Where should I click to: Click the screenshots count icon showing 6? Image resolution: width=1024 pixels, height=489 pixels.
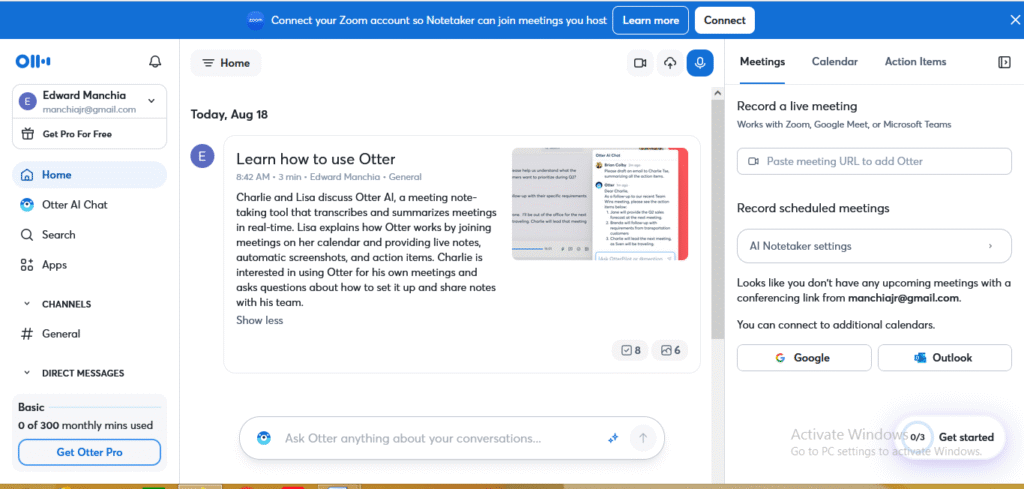(670, 350)
